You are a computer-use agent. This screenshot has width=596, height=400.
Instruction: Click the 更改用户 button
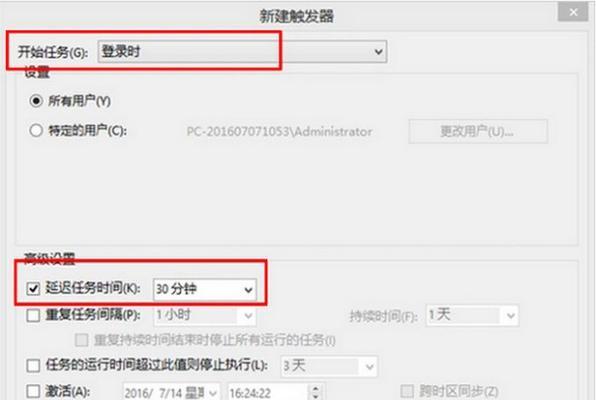[478, 132]
